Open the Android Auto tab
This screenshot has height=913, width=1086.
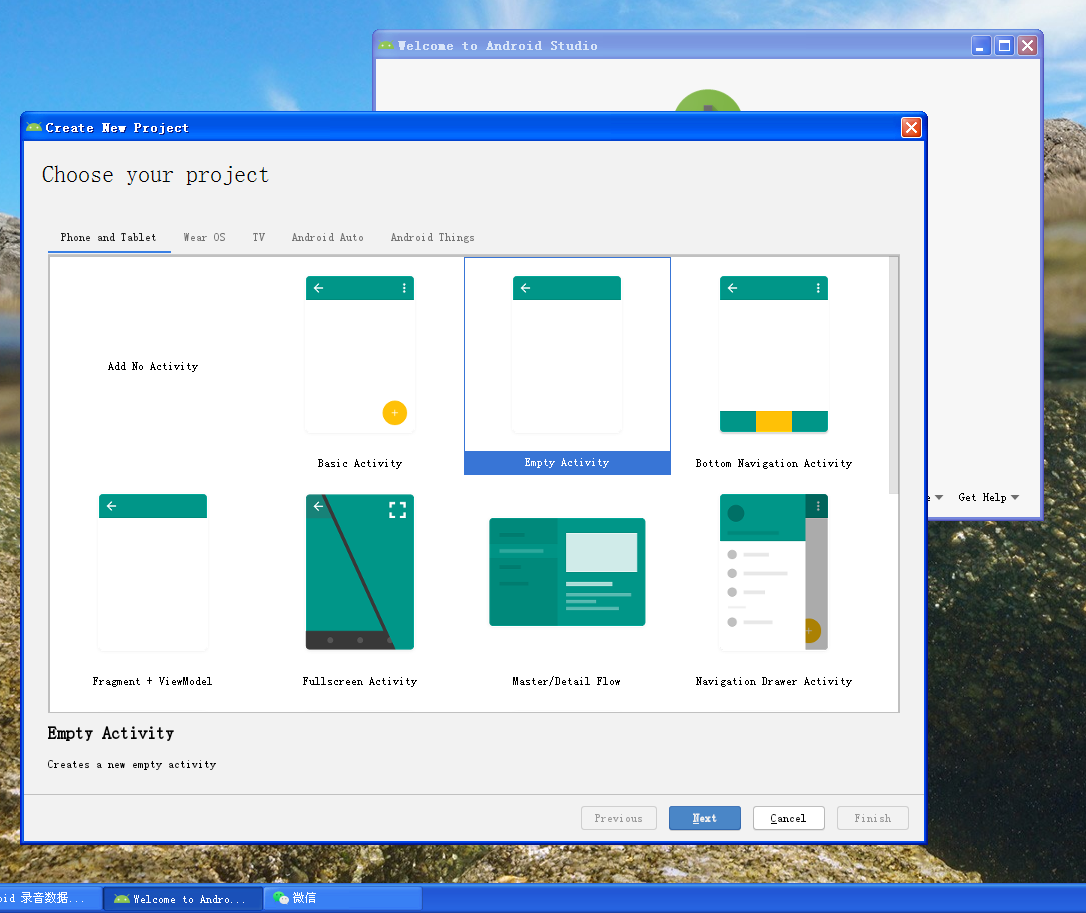[x=328, y=238]
